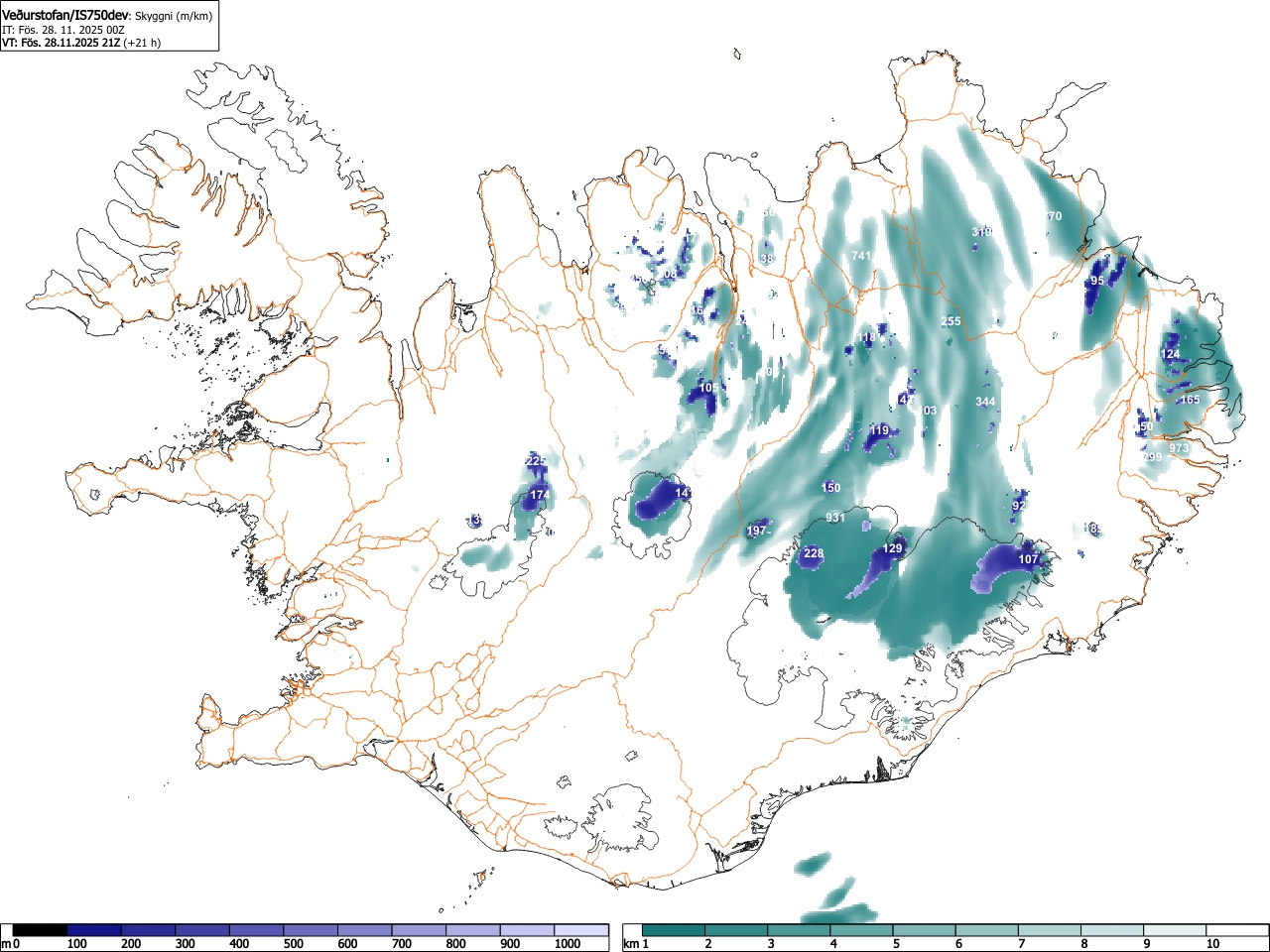
Task: Click the 6–7 km legend swatch
Action: tap(987, 930)
